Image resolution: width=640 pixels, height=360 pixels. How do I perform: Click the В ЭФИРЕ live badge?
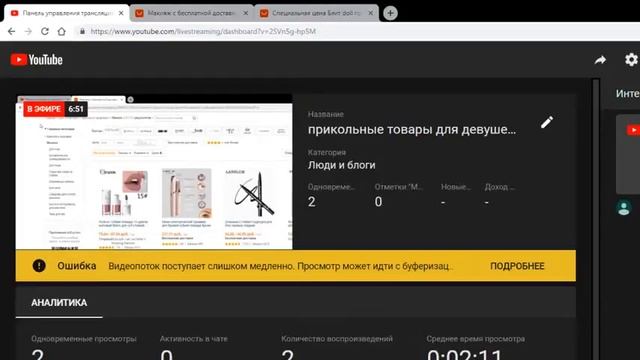[x=44, y=109]
